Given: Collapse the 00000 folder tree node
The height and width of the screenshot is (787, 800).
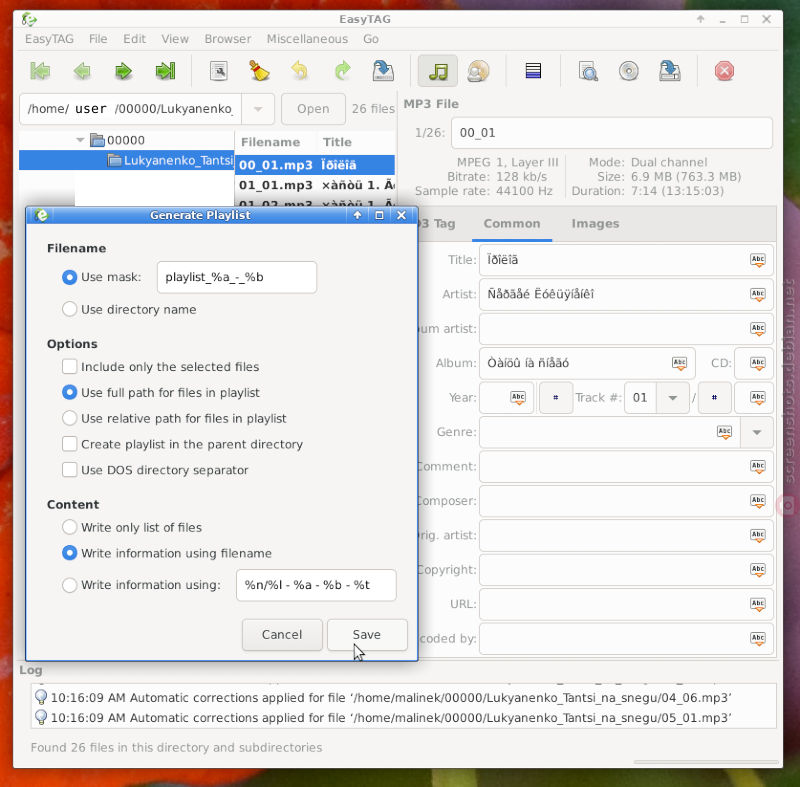Looking at the screenshot, I should [x=80, y=140].
